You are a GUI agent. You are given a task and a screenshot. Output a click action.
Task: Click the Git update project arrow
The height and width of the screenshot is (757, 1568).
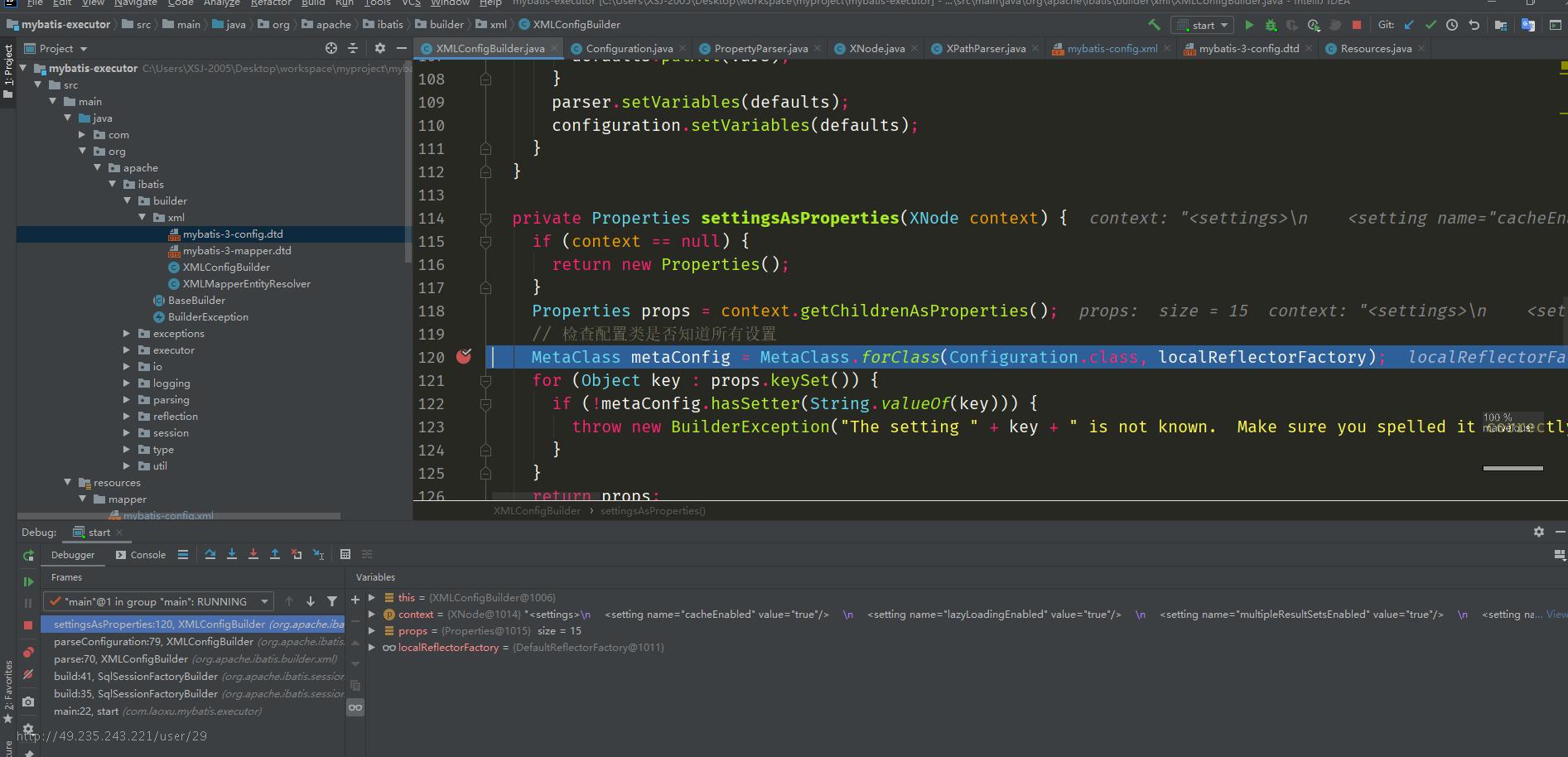click(x=1409, y=25)
